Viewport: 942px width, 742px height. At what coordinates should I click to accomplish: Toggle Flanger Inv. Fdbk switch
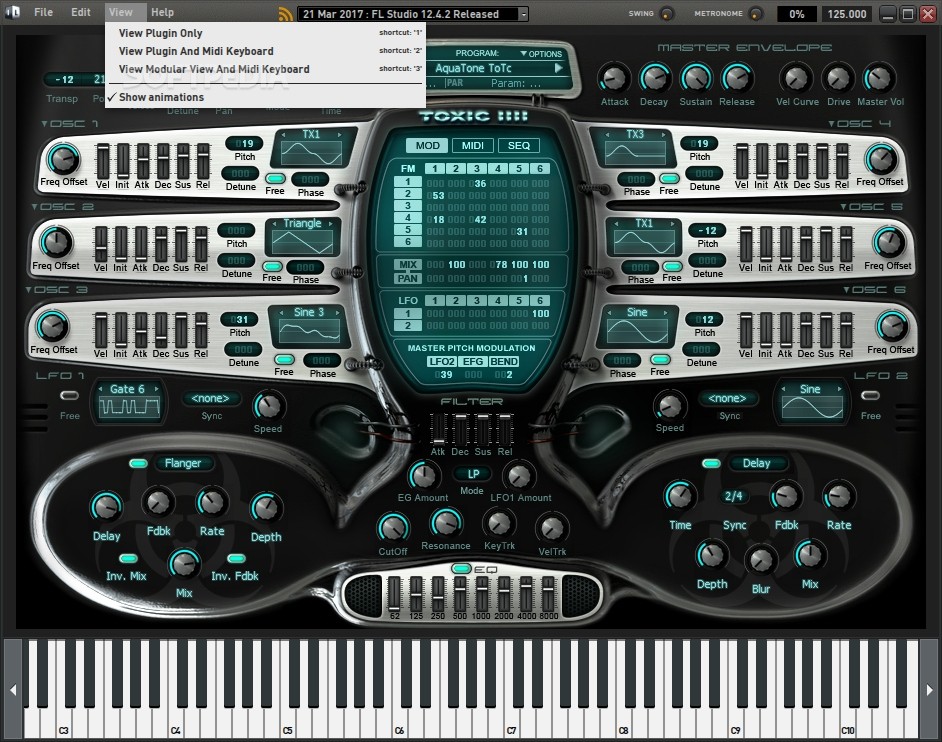[x=236, y=559]
